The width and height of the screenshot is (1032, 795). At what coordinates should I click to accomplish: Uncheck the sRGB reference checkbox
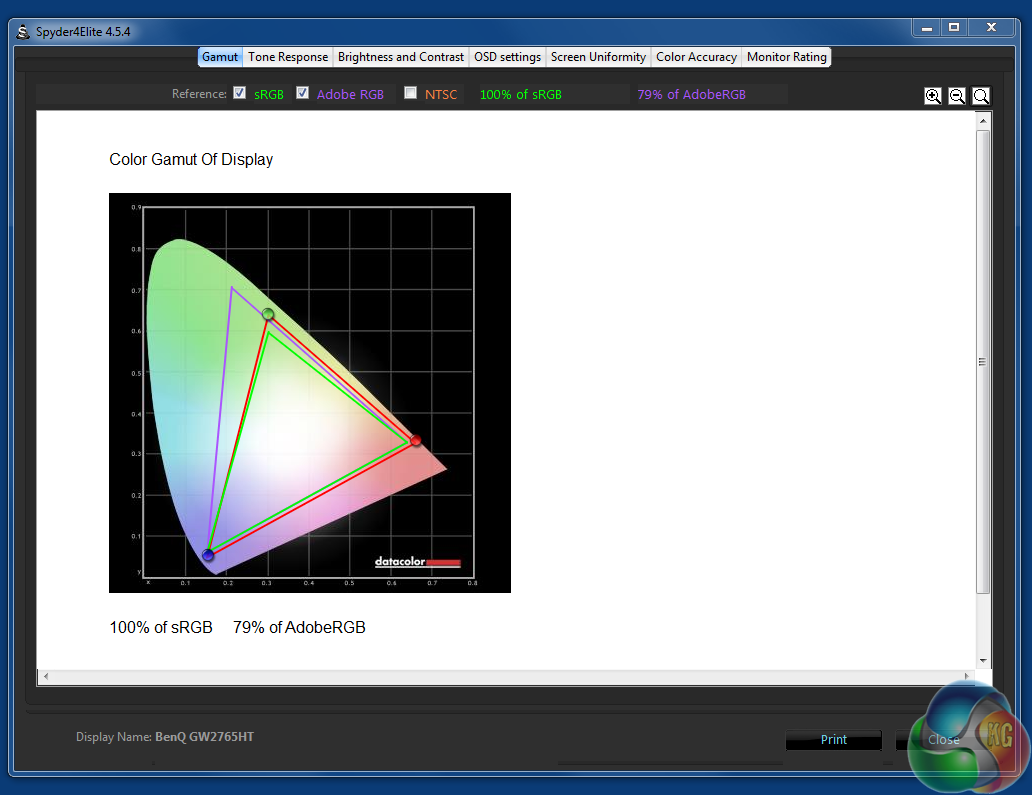(240, 93)
